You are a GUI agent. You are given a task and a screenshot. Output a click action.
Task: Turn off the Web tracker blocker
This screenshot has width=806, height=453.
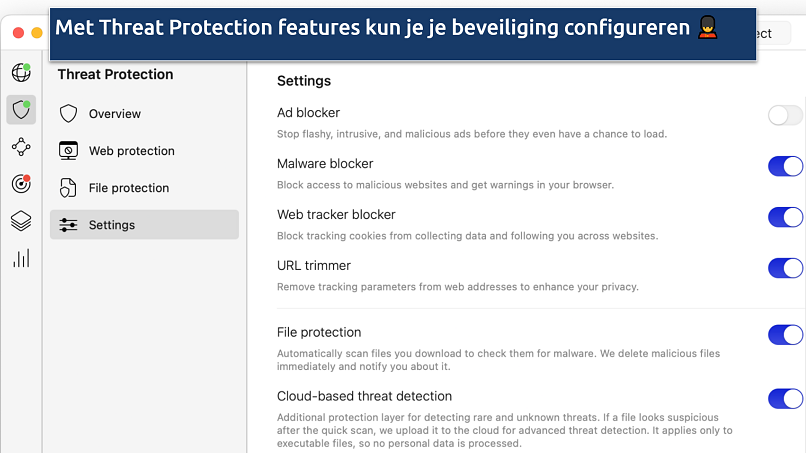coord(785,217)
